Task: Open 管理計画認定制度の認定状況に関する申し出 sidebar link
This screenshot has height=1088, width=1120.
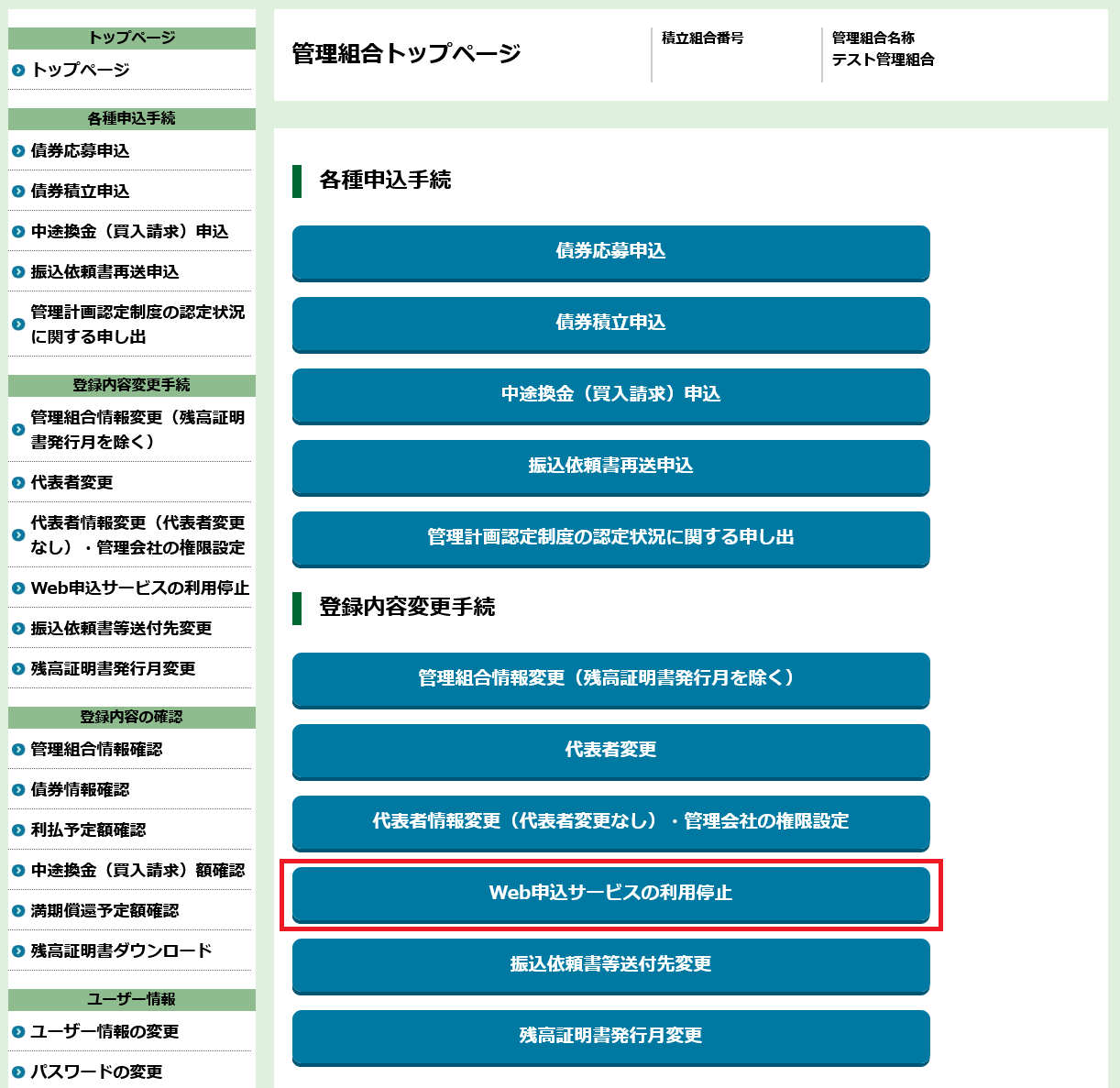Action: pyautogui.click(x=138, y=324)
